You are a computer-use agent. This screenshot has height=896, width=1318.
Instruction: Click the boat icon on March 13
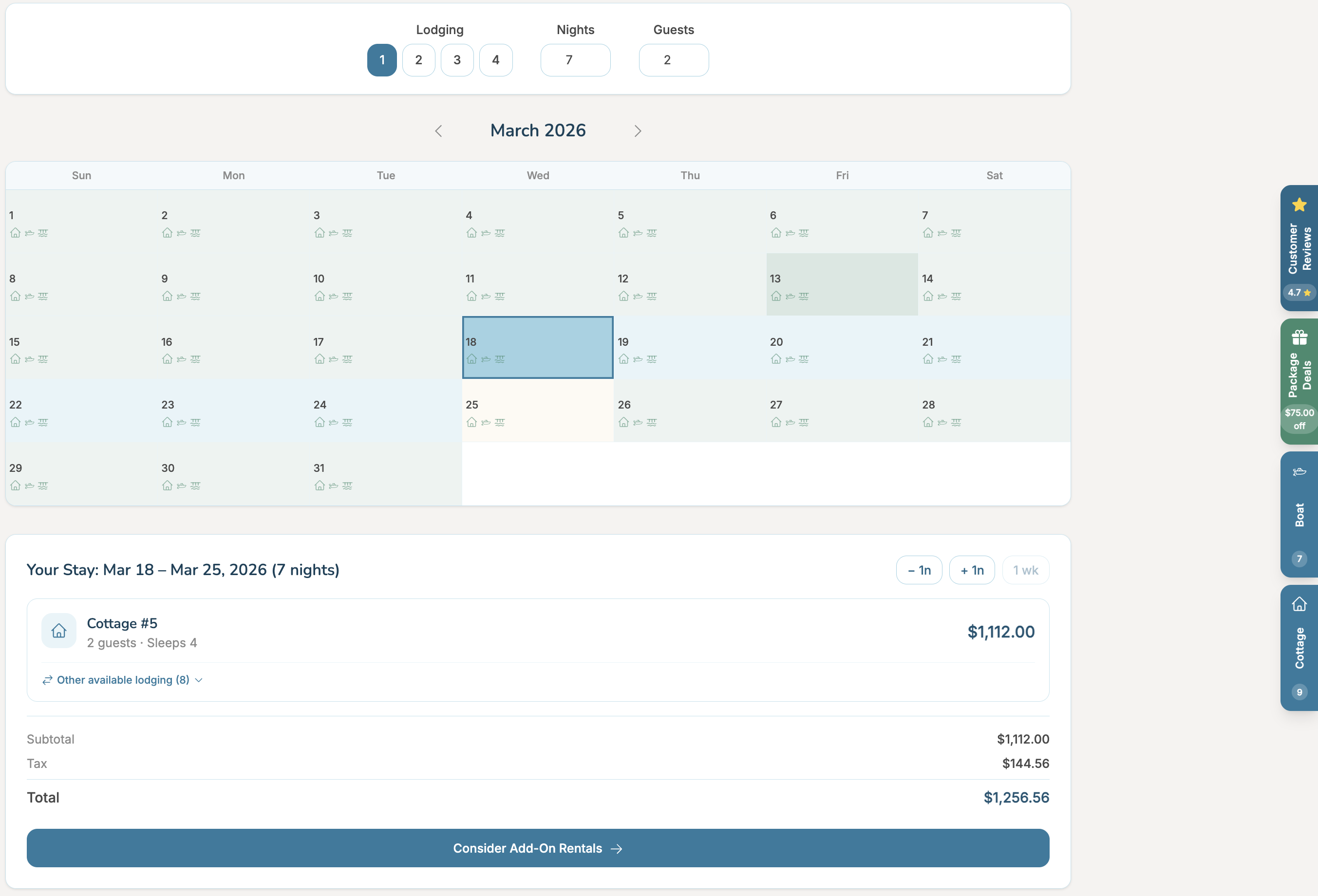[x=790, y=296]
